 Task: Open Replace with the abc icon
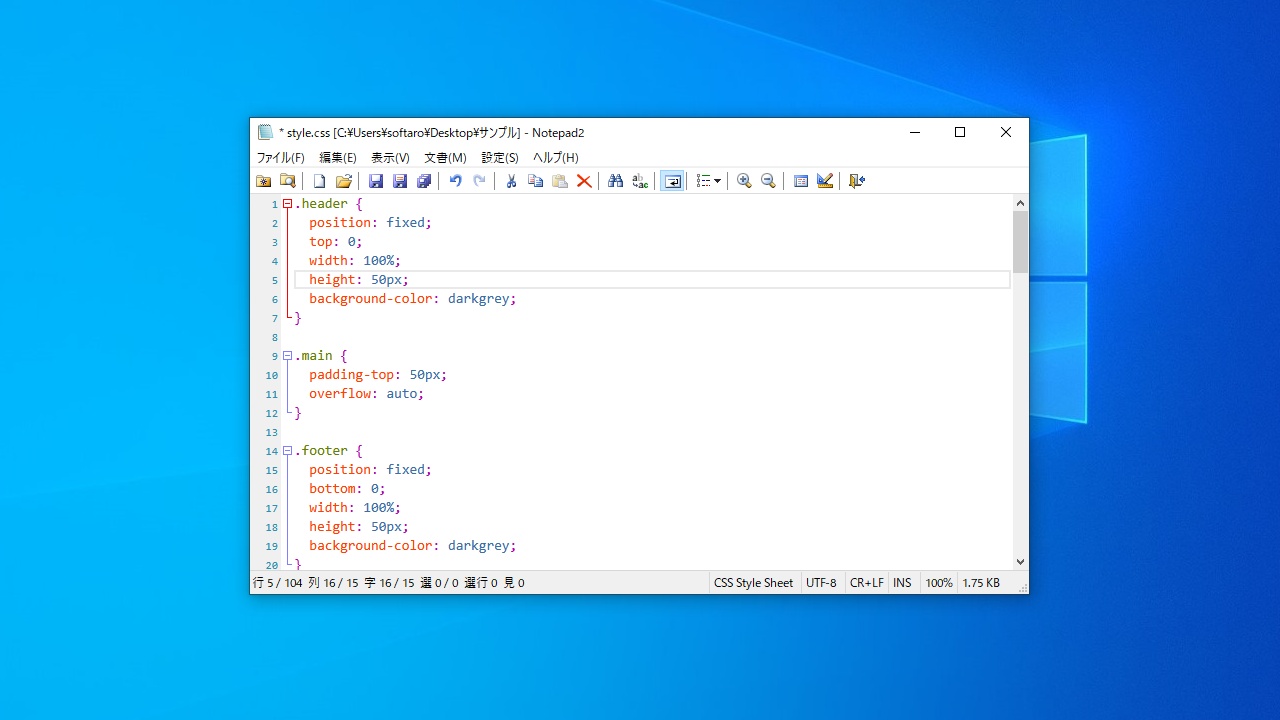click(640, 181)
